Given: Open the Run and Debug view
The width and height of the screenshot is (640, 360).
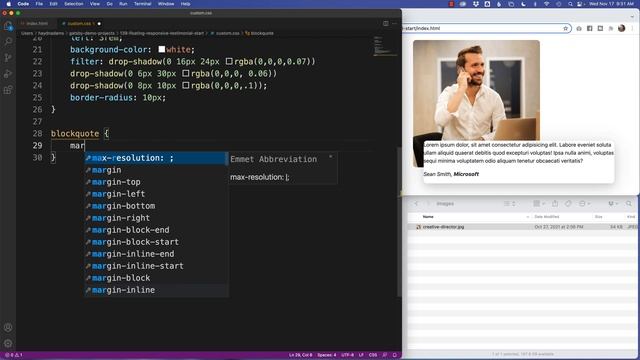Looking at the screenshot, I should [x=8, y=74].
